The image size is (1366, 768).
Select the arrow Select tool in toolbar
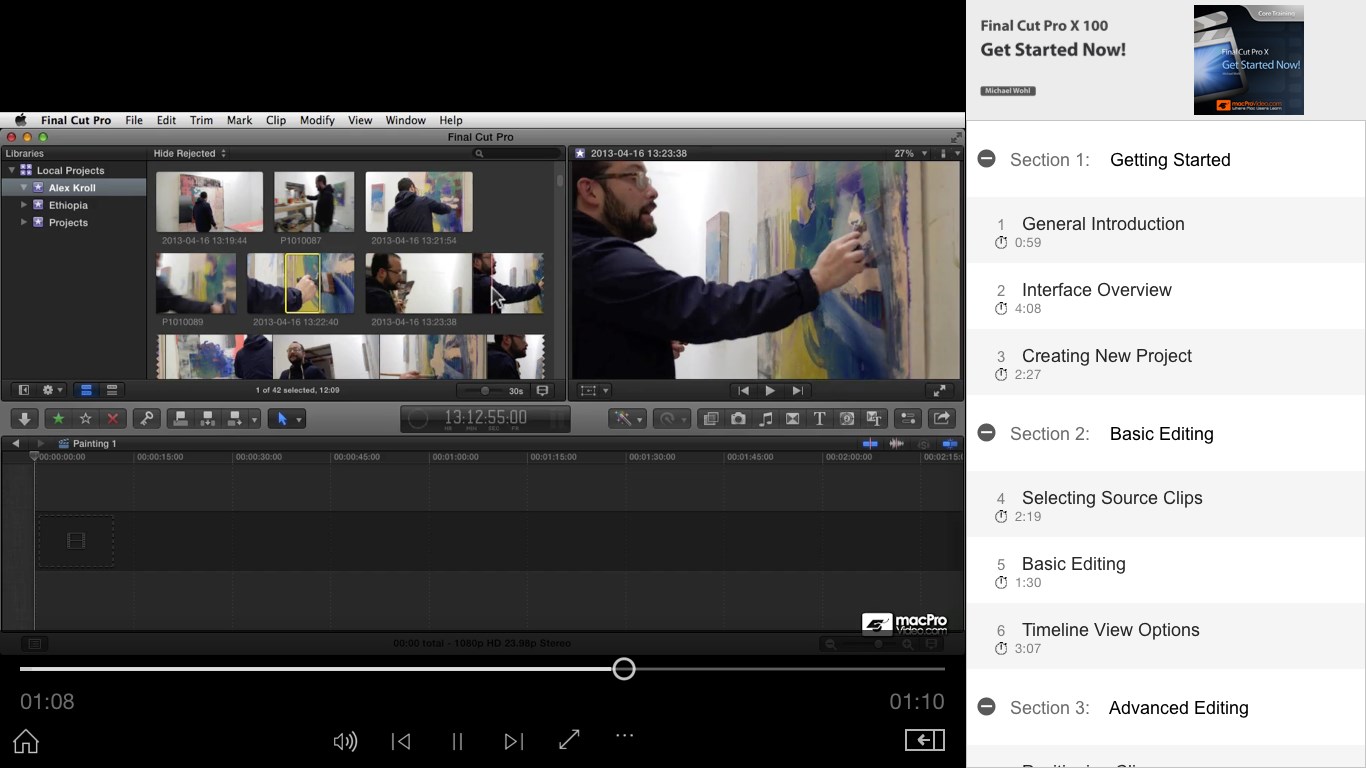pos(281,419)
